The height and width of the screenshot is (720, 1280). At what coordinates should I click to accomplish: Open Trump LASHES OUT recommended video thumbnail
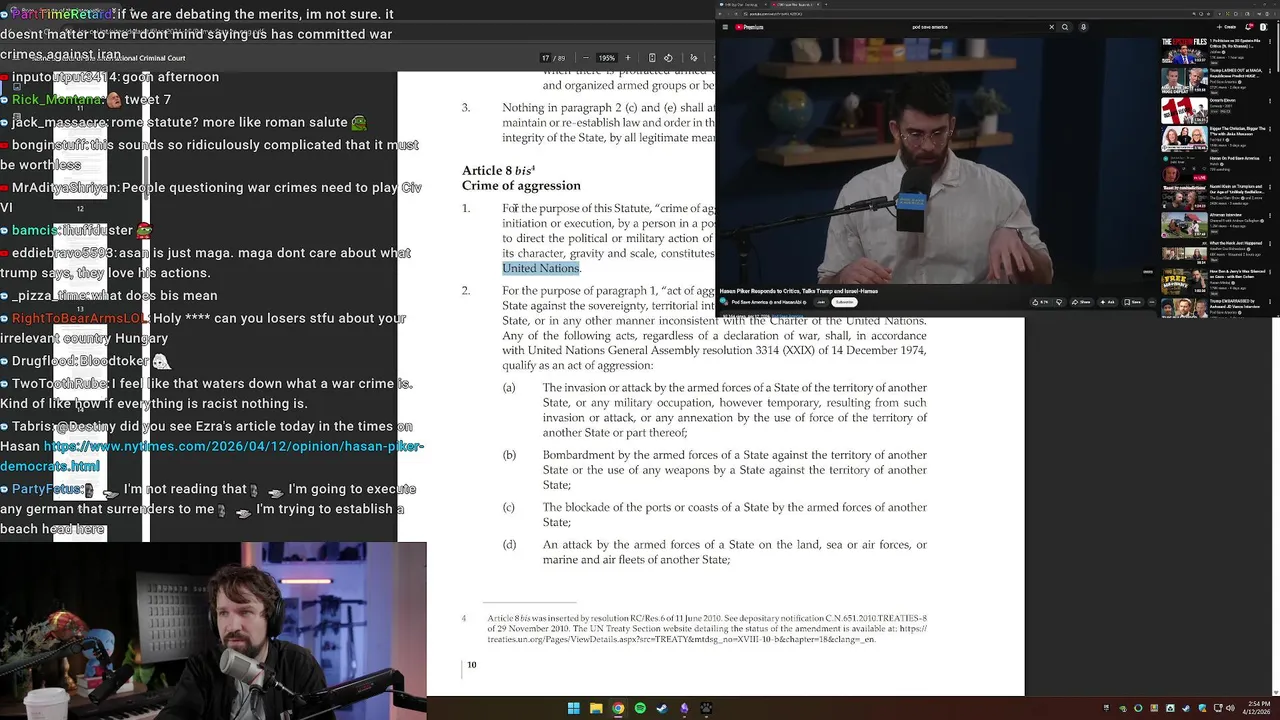1184,80
